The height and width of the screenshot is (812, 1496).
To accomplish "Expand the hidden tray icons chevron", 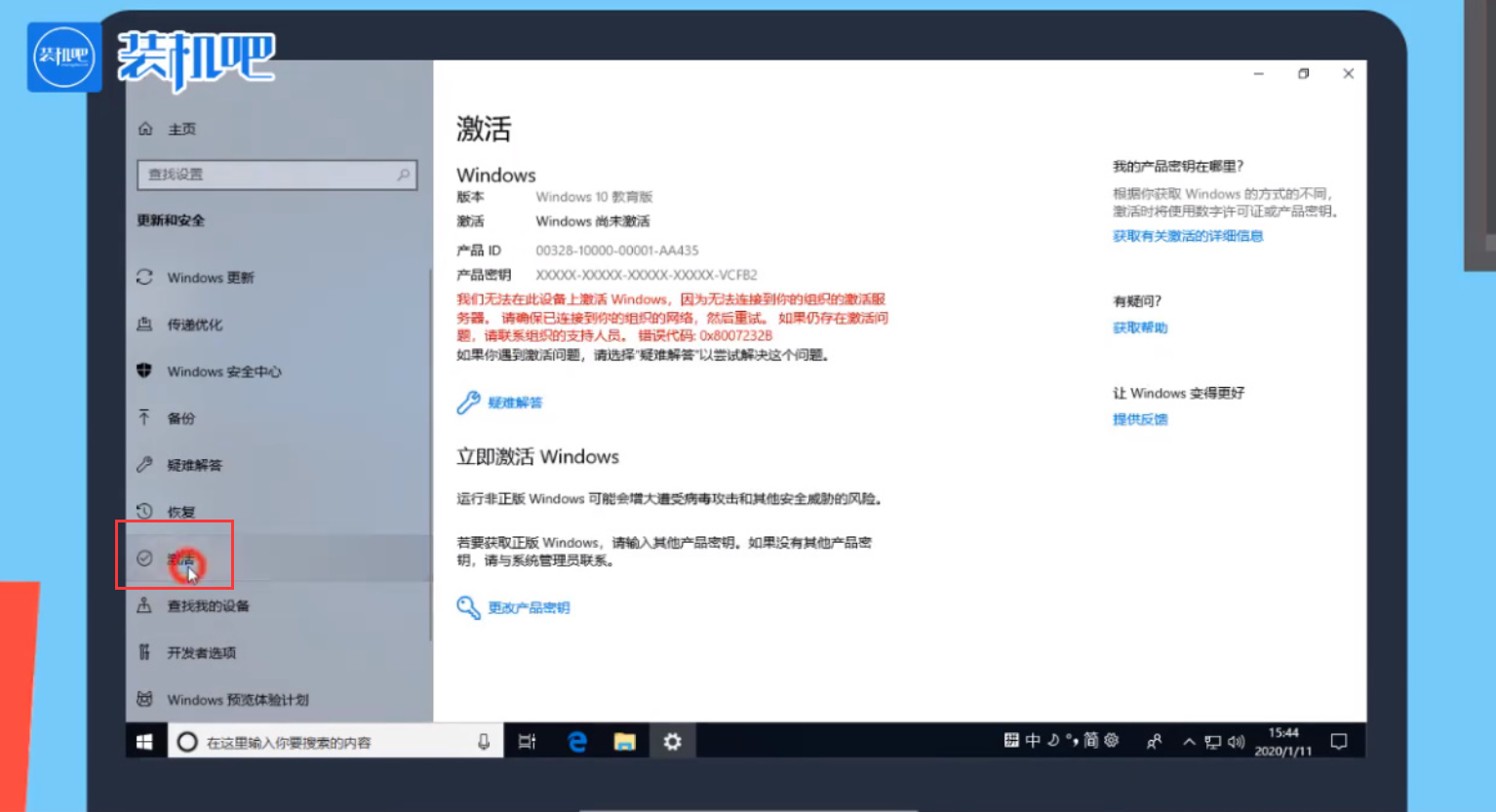I will (1189, 742).
